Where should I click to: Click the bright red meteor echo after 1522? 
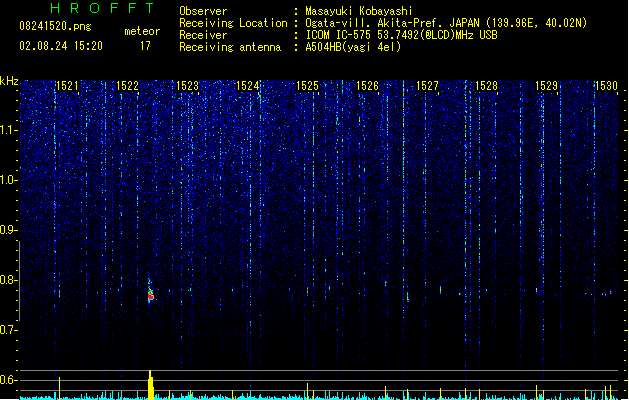click(150, 296)
